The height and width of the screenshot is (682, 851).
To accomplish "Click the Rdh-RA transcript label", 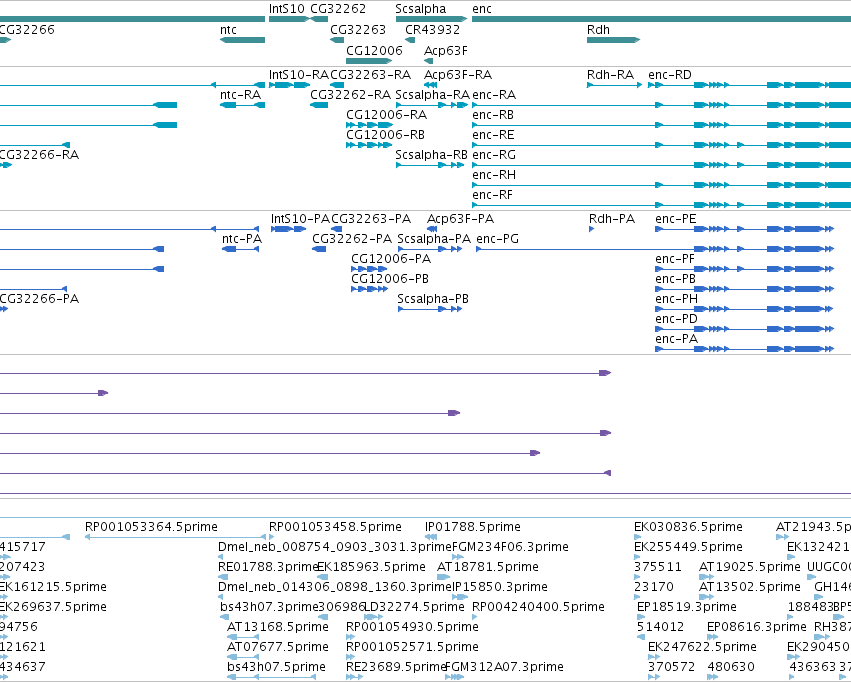I will pyautogui.click(x=610, y=74).
